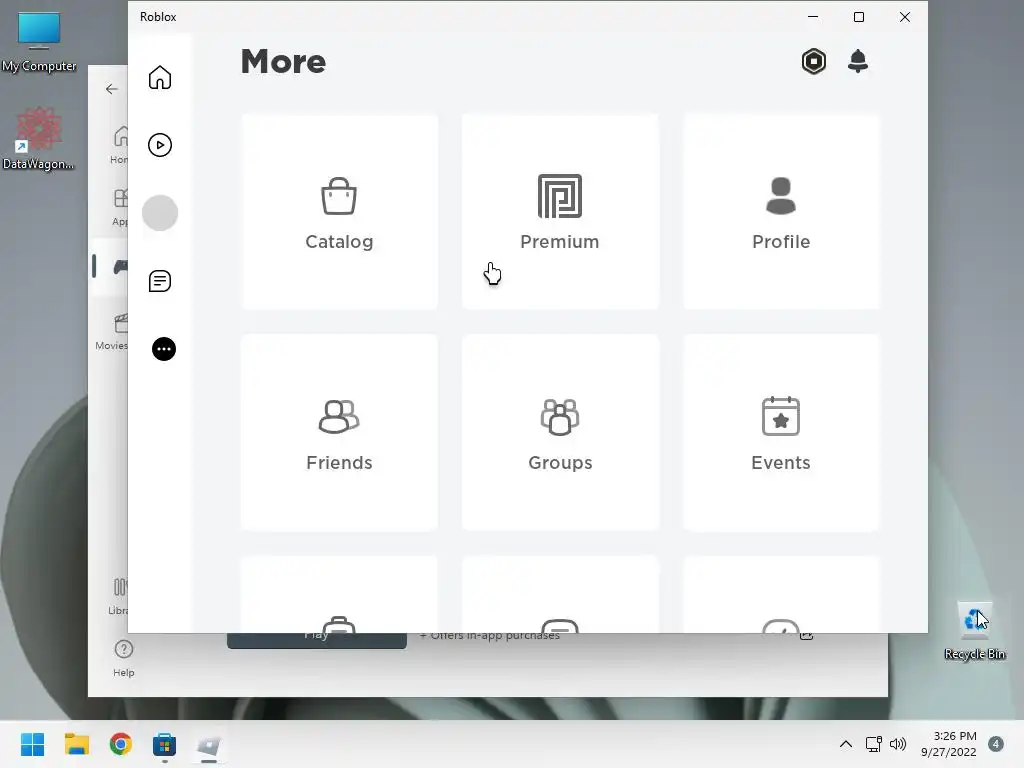Open Recycle Bin desktop icon
The image size is (1024, 768).
(975, 632)
